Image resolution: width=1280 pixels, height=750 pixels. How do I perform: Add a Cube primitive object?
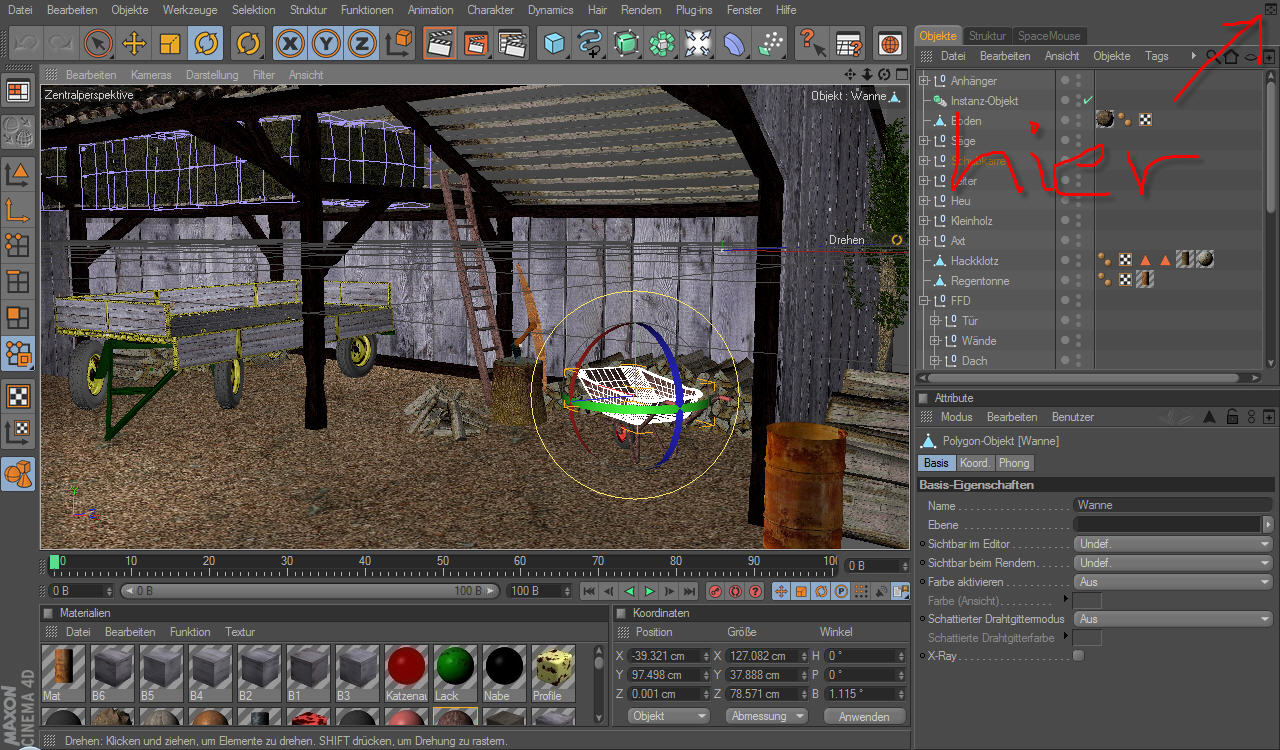pyautogui.click(x=554, y=44)
